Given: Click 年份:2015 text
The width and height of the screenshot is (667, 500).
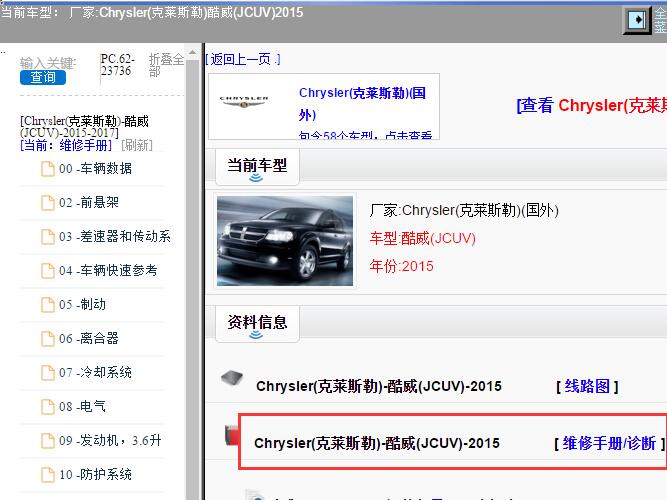Looking at the screenshot, I should (401, 266).
